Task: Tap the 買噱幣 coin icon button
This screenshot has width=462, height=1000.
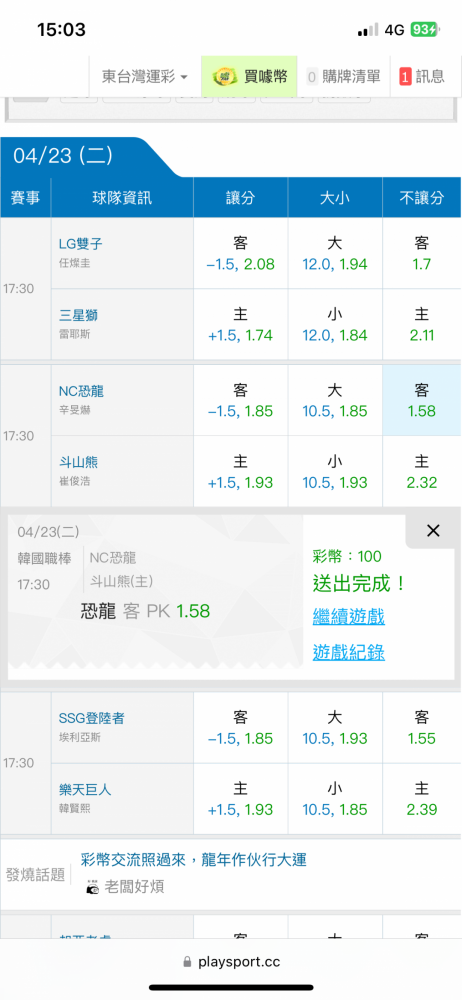Action: (250, 77)
